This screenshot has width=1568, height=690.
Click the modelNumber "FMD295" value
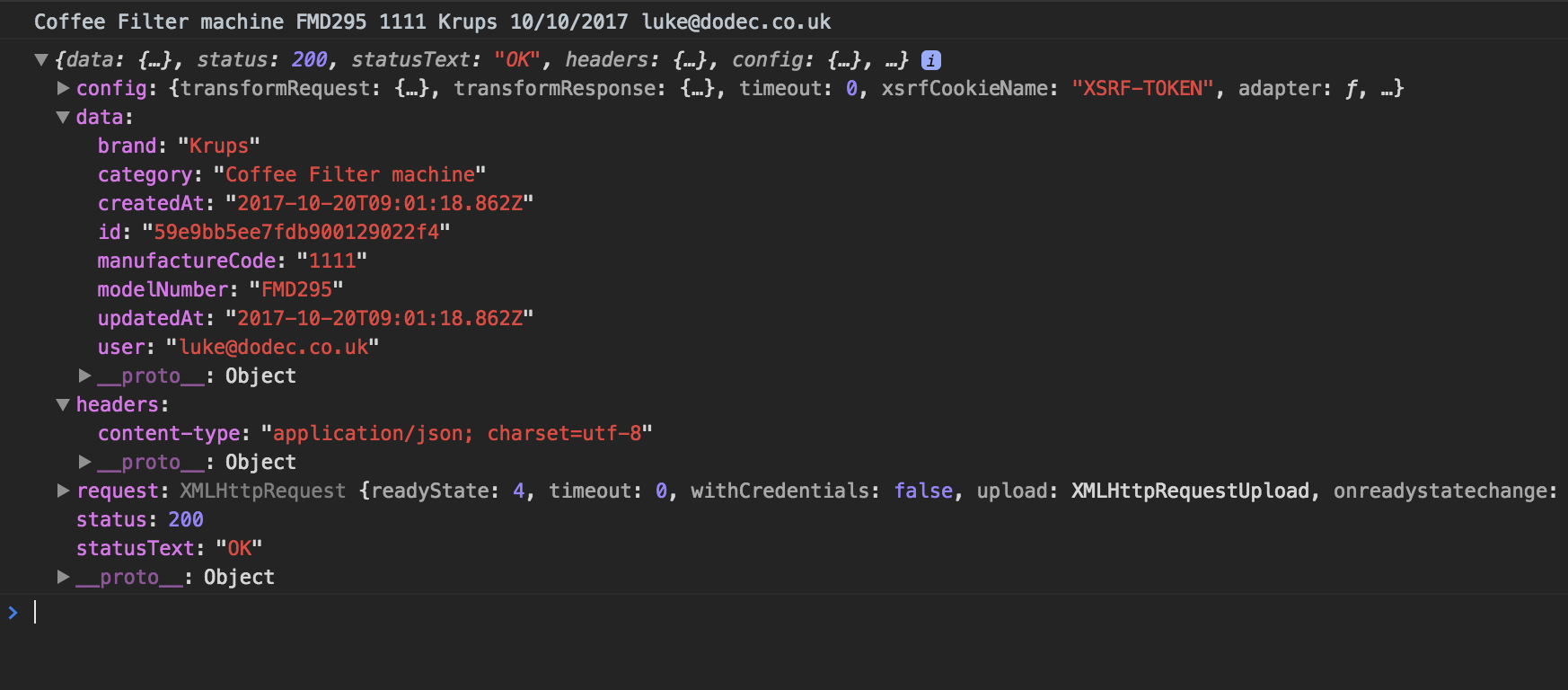pyautogui.click(x=296, y=289)
